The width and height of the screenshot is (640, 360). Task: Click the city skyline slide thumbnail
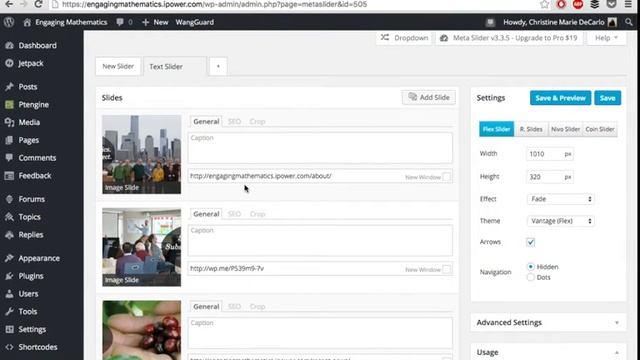(142, 154)
